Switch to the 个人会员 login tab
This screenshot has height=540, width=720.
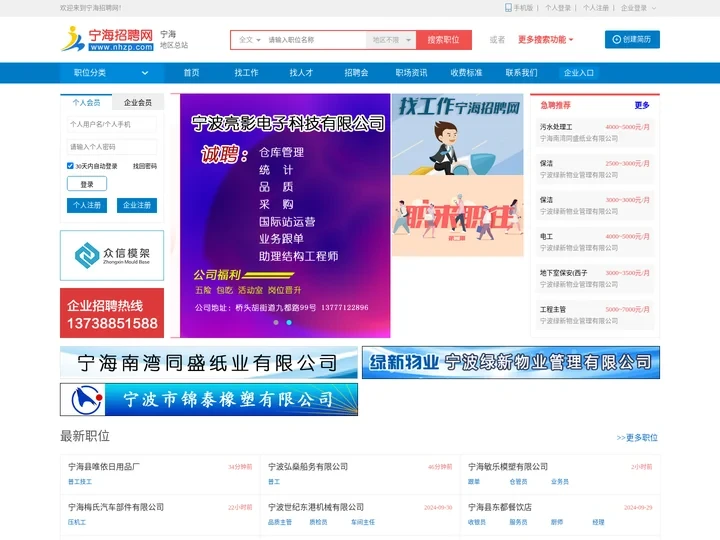pos(86,102)
